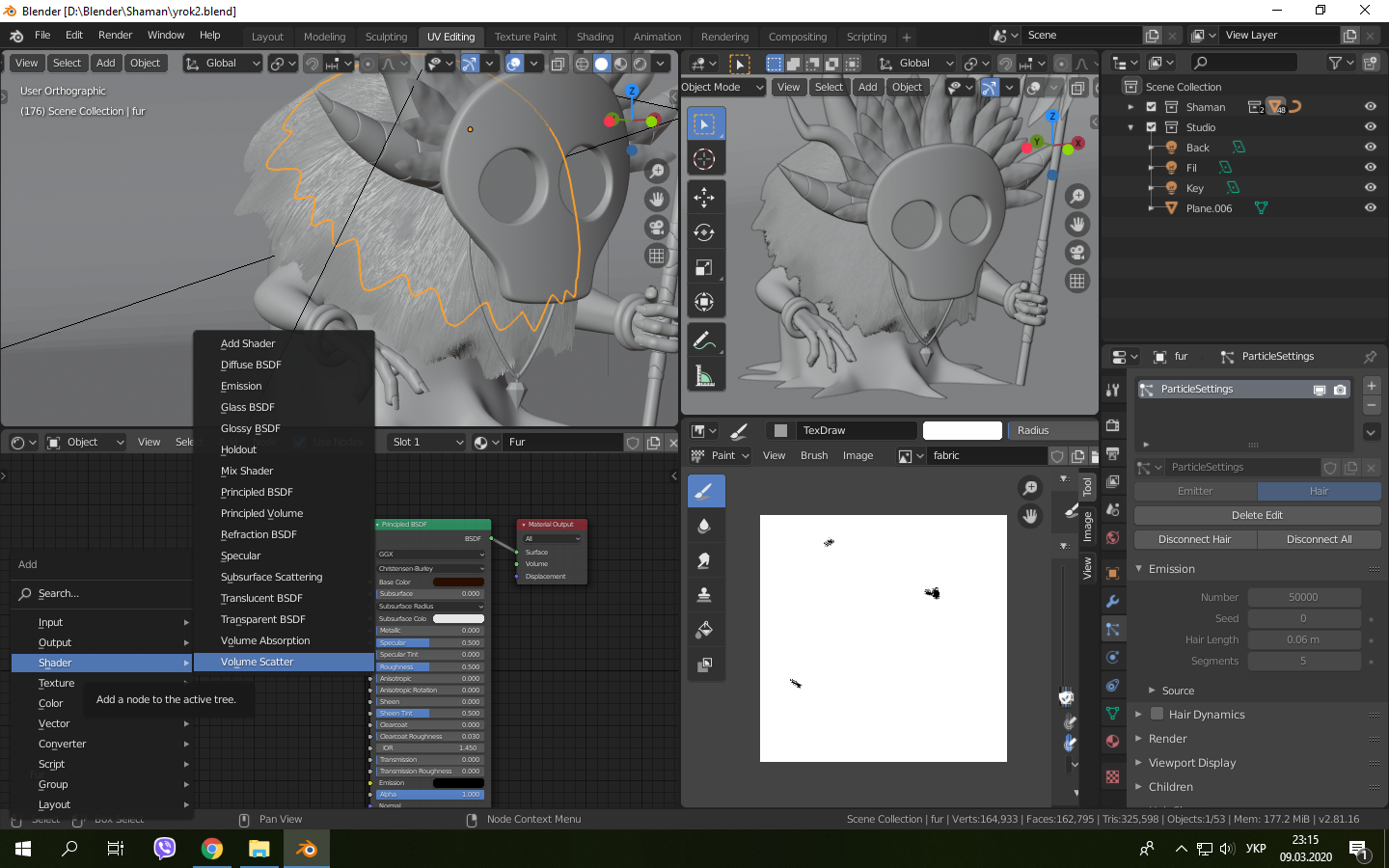
Task: Choose Volume Scatter from the shader submenu
Action: [x=258, y=662]
